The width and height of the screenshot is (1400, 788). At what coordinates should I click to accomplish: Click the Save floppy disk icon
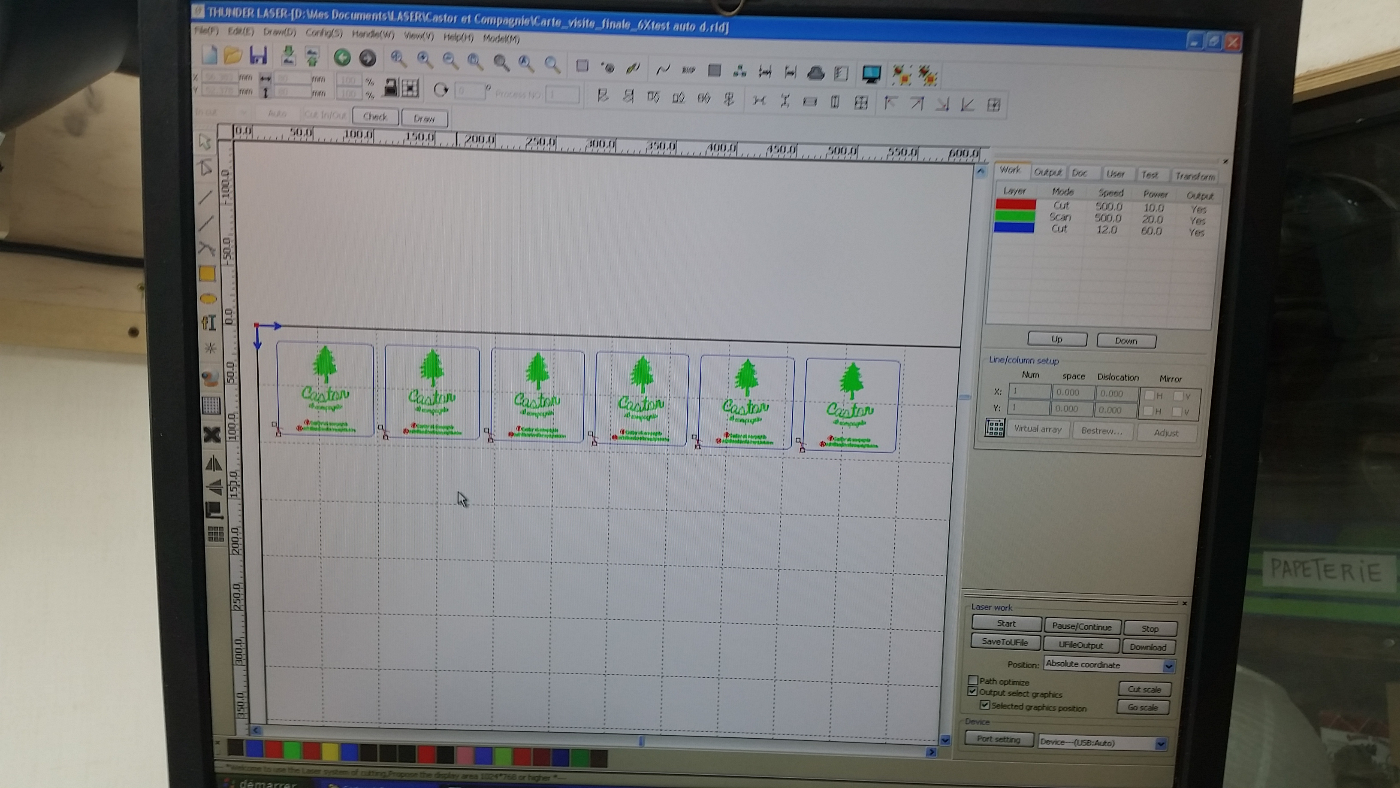[x=258, y=55]
